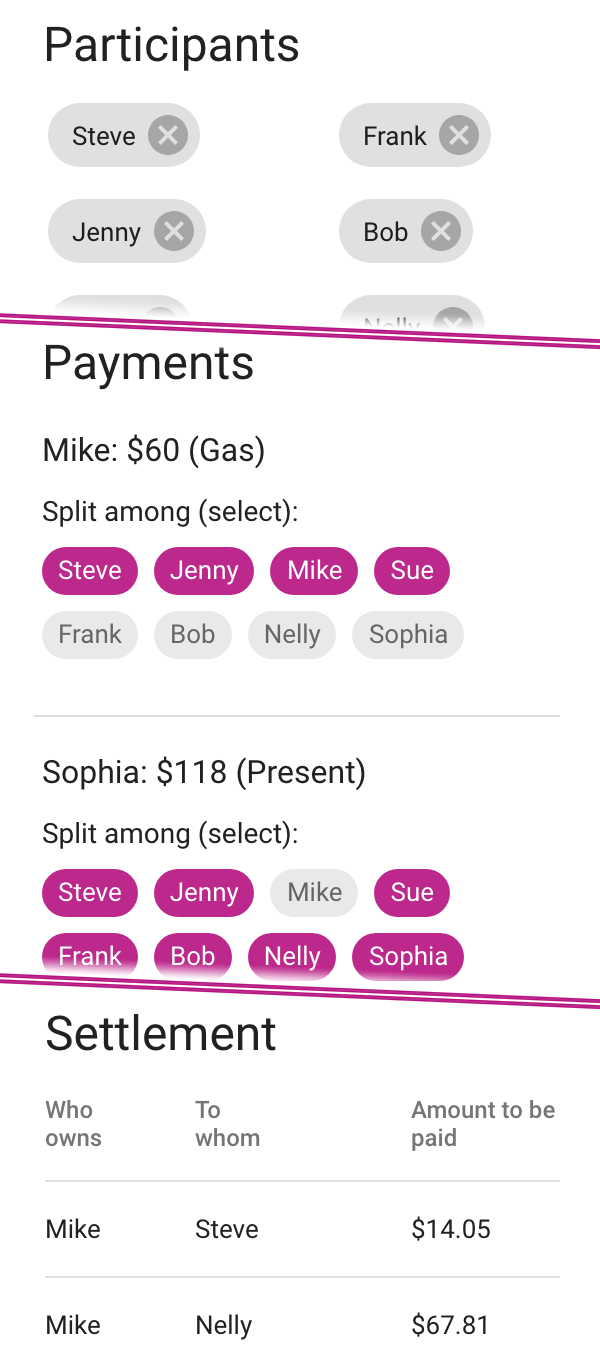Include Mike in Present split
600x1370 pixels.
[314, 893]
